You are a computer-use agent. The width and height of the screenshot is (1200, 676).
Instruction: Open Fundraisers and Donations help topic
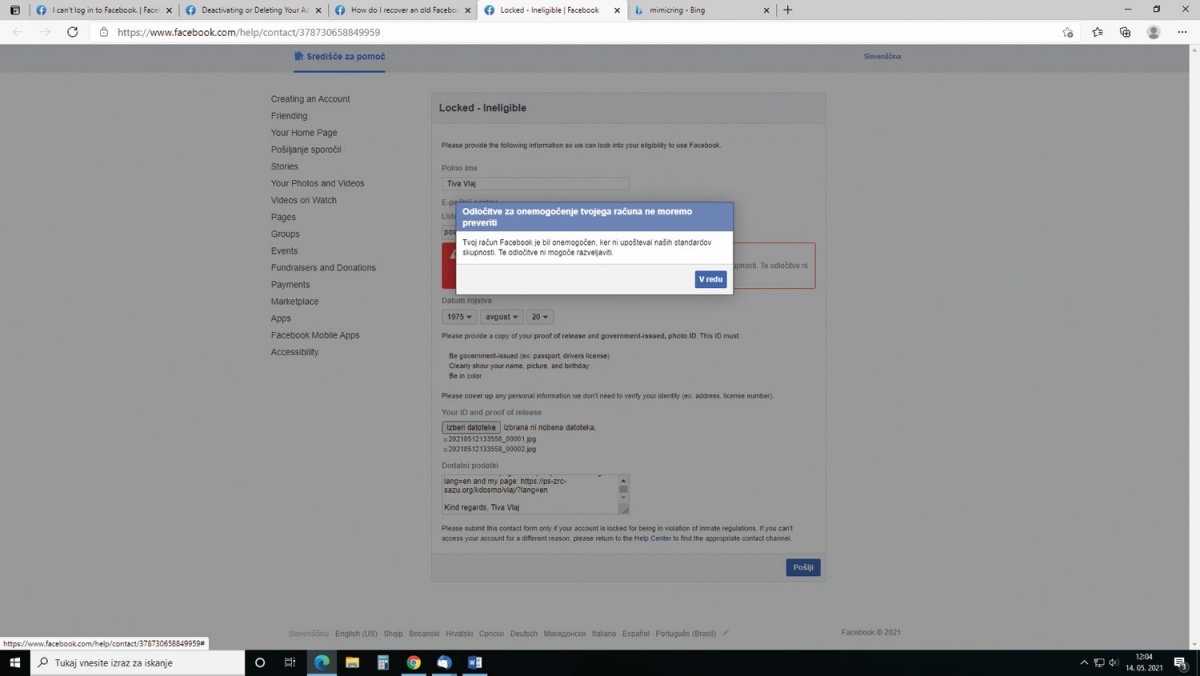(x=323, y=268)
